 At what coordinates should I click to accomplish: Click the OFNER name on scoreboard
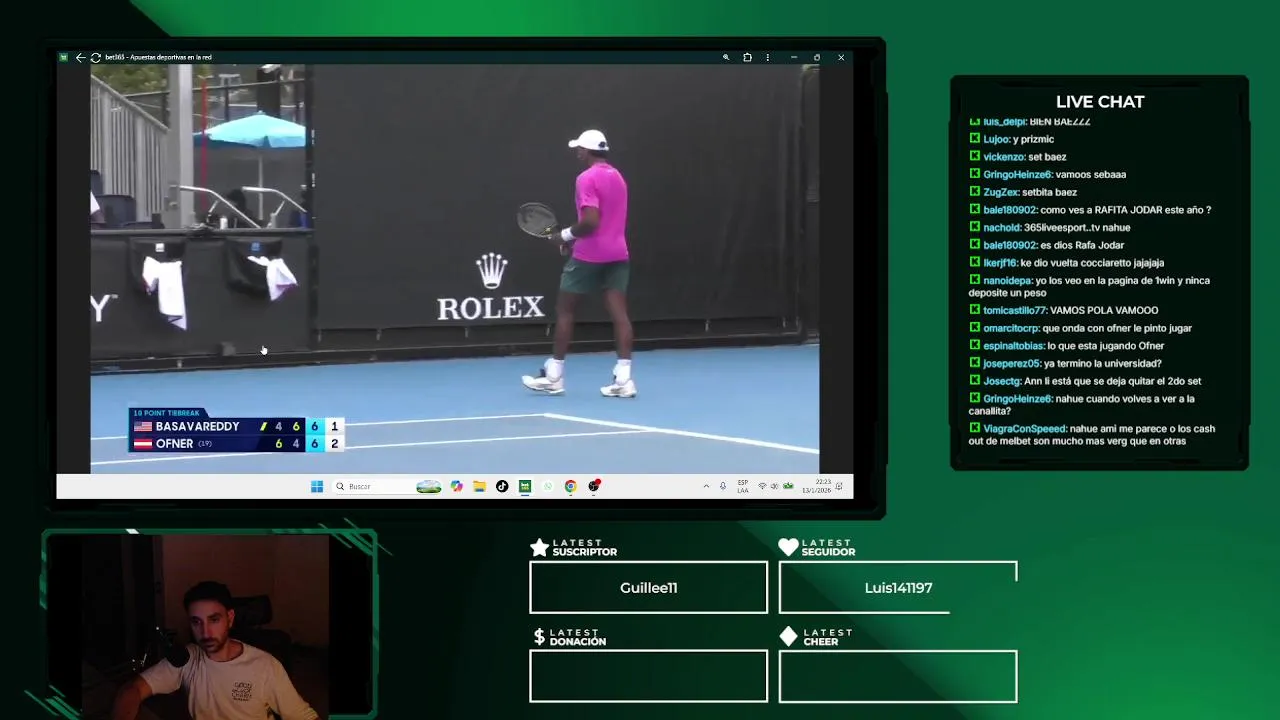click(174, 444)
